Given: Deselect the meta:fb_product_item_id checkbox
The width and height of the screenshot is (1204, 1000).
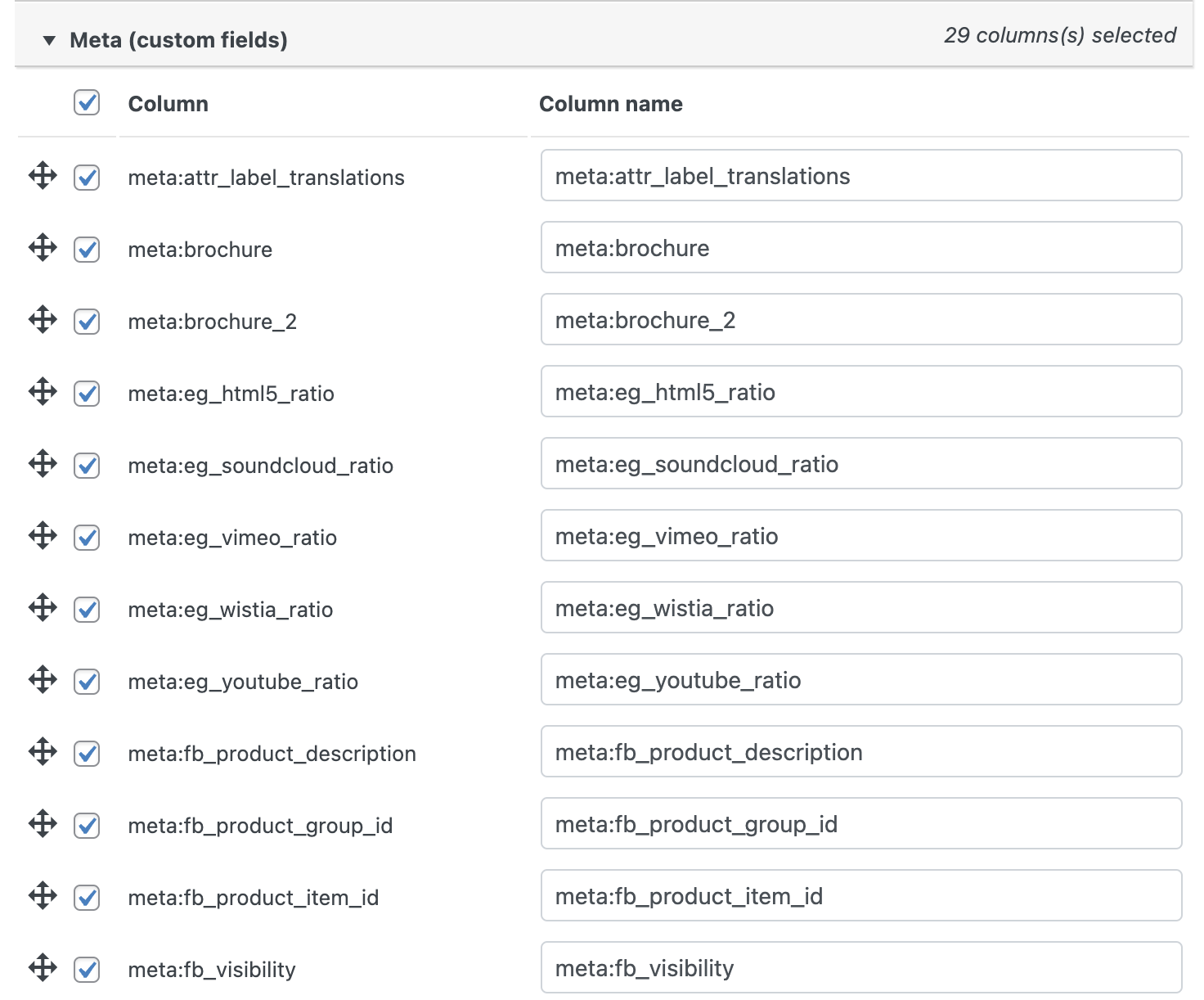Looking at the screenshot, I should [x=86, y=896].
